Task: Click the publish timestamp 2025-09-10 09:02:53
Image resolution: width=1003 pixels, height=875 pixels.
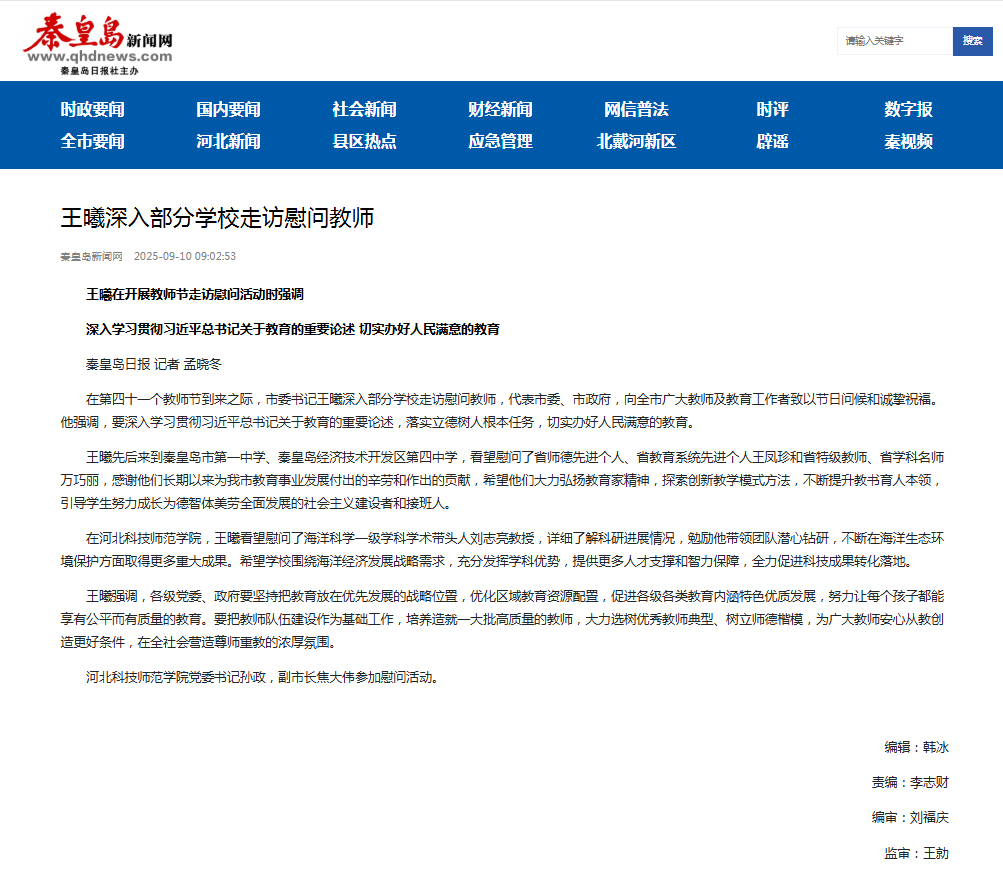Action: (x=185, y=257)
